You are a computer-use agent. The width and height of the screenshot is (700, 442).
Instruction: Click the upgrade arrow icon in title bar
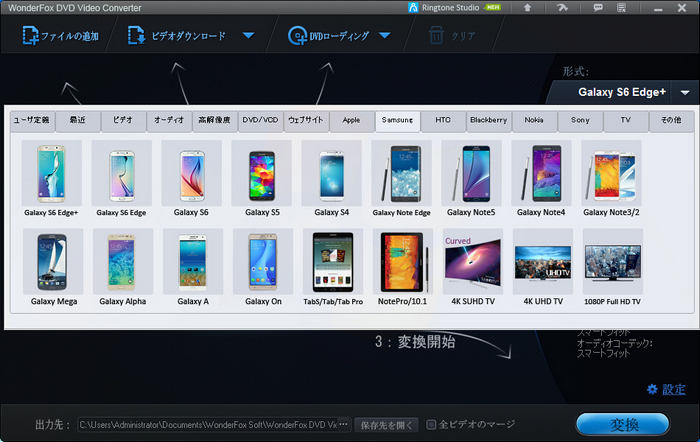527,8
